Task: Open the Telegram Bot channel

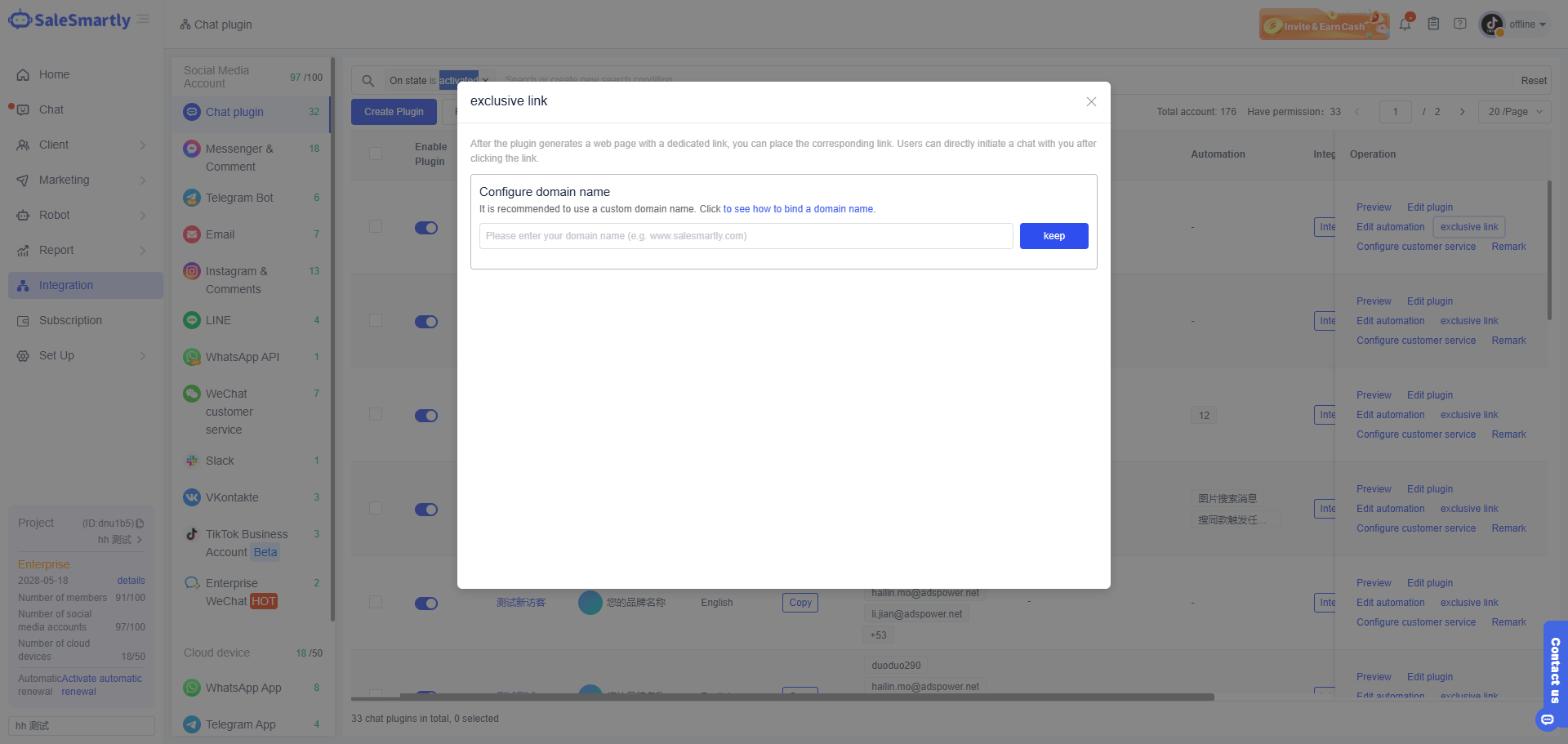Action: tap(238, 198)
